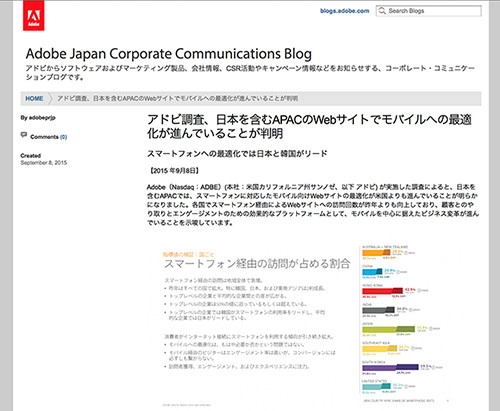This screenshot has width=500, height=411.
Task: Click the smartphone visit share infographic
Action: point(305,325)
